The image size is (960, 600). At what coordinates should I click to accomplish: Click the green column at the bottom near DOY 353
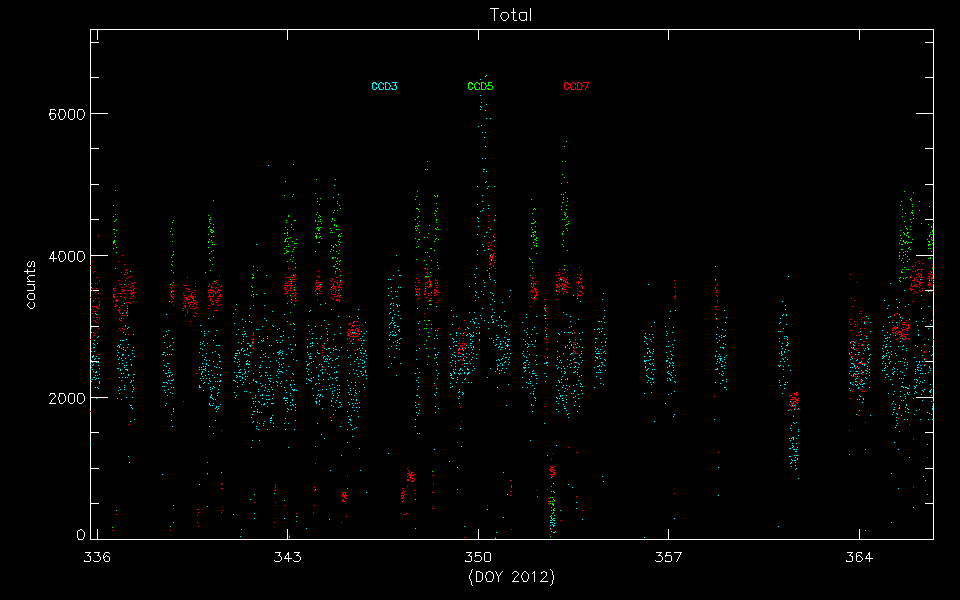point(552,510)
